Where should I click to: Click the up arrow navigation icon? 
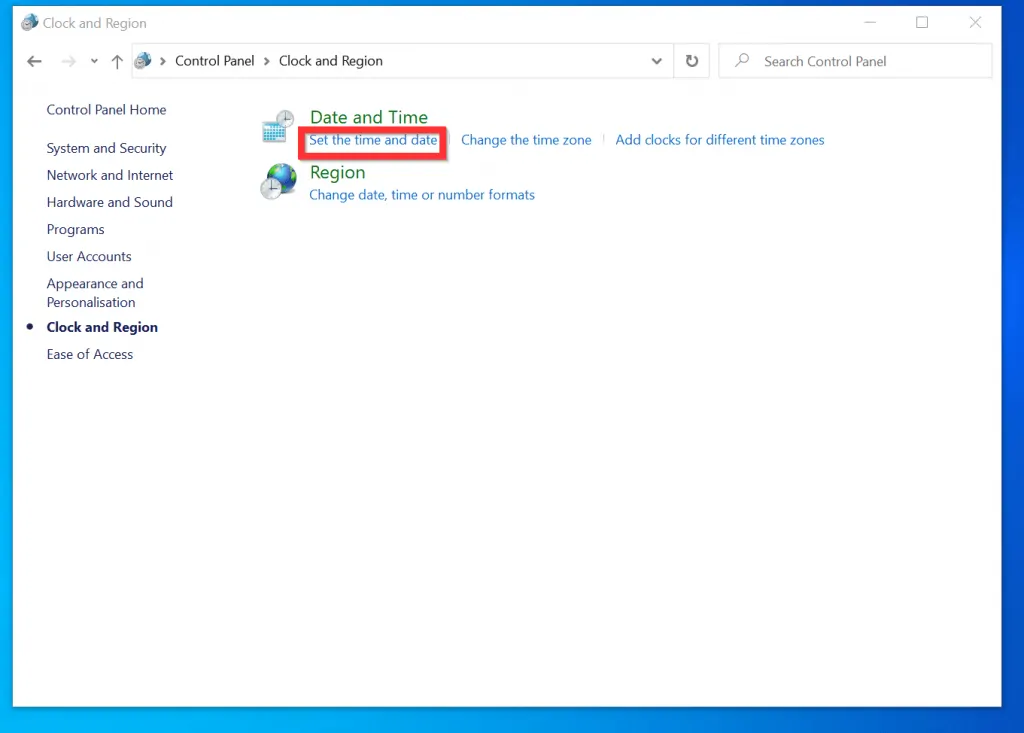116,61
